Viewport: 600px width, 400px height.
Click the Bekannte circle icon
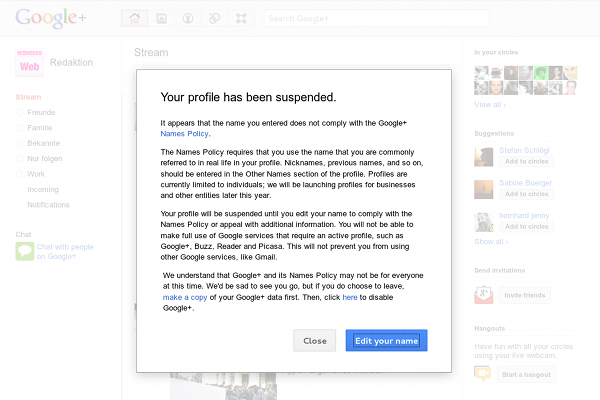click(19, 143)
